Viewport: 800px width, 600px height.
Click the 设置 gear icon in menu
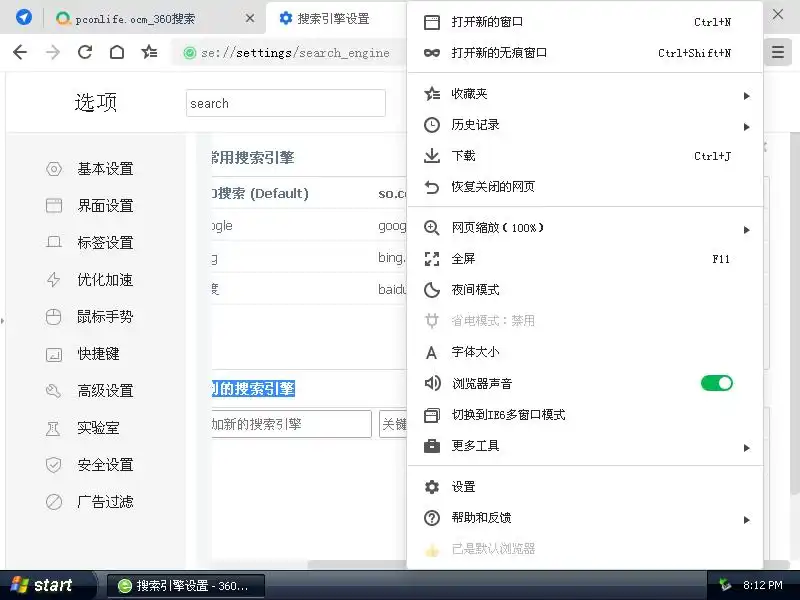click(x=432, y=487)
